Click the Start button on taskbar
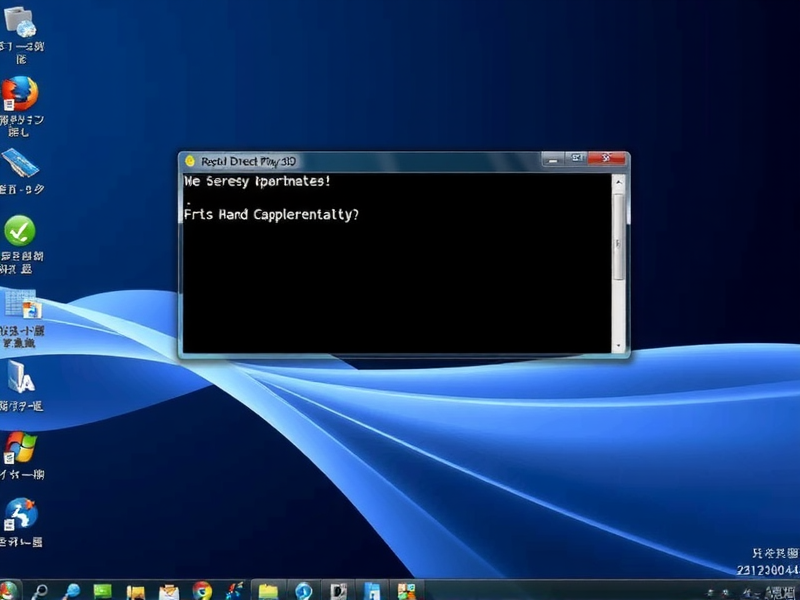Viewport: 800px width, 600px height. click(9, 590)
